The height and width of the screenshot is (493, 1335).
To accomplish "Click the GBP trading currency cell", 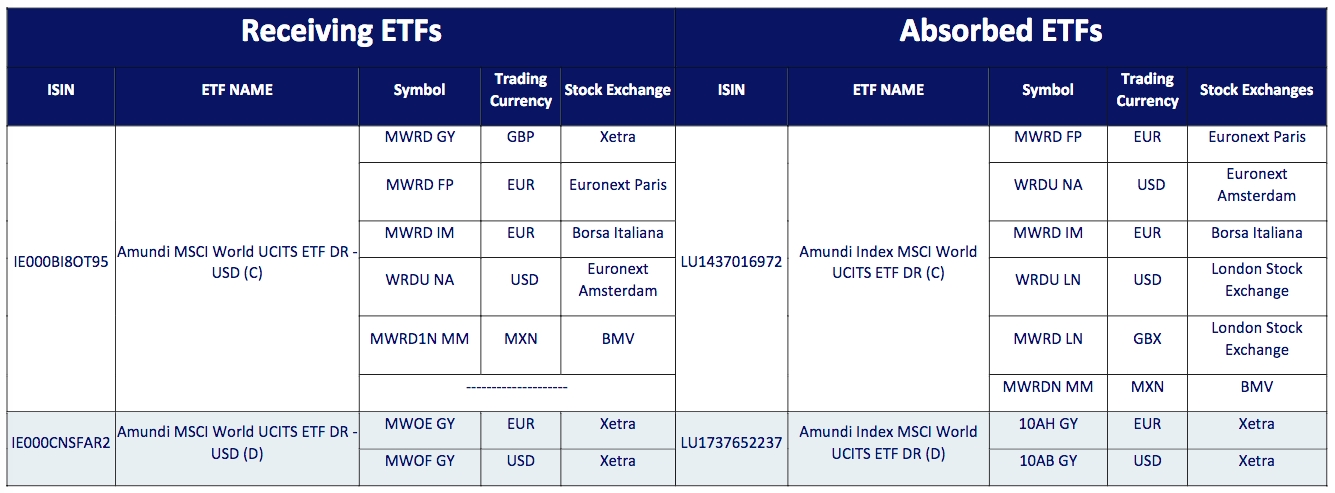I will [520, 137].
